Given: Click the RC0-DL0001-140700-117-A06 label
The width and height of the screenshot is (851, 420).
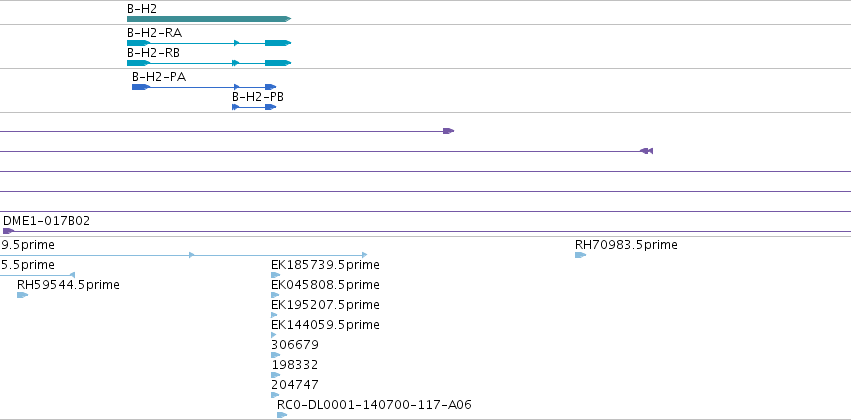Looking at the screenshot, I should point(374,405).
